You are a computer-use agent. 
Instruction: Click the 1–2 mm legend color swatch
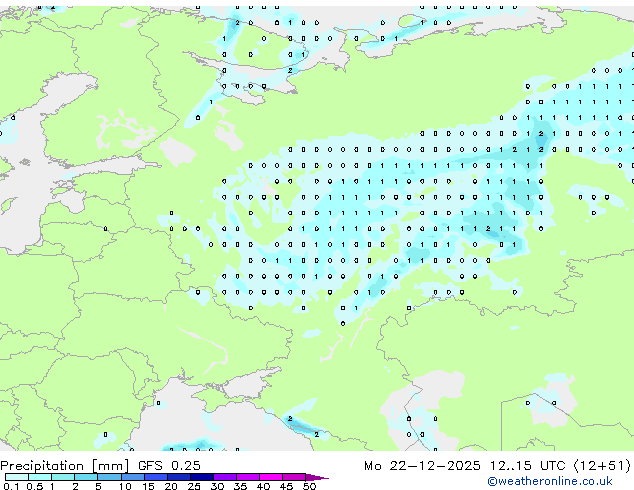click(63, 477)
